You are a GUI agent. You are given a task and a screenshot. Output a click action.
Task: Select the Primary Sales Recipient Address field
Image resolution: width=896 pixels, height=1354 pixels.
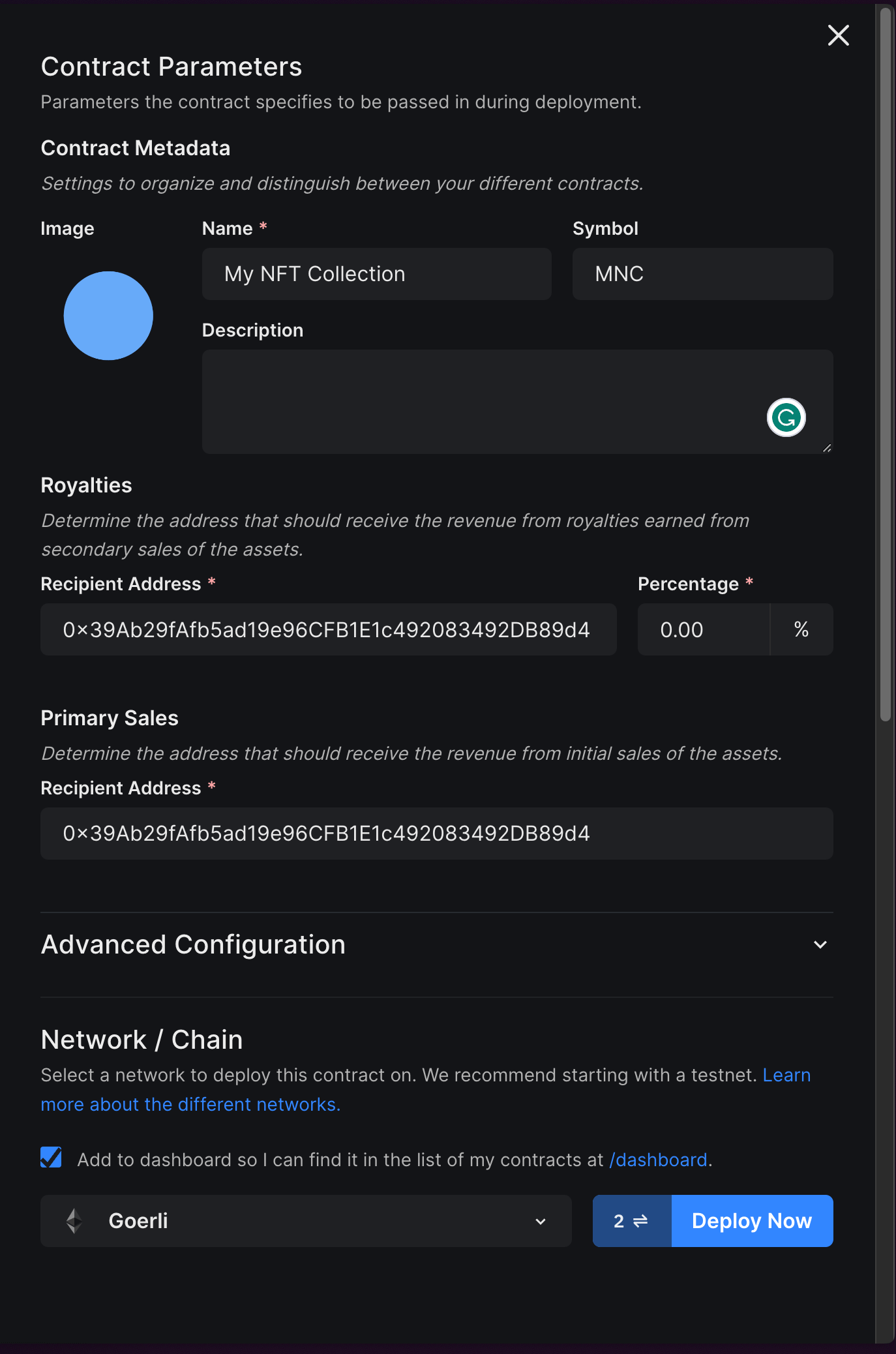tap(437, 834)
